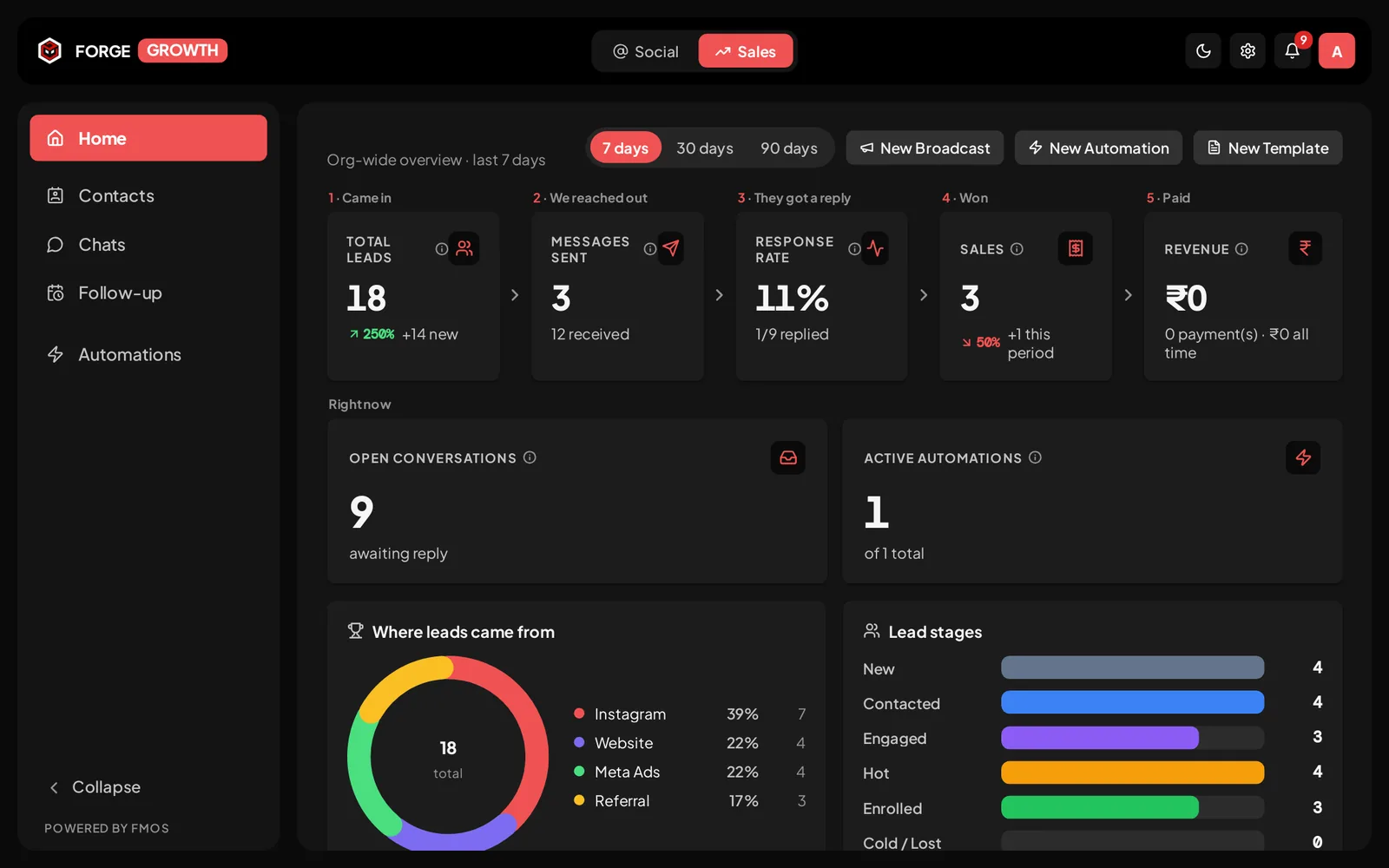Go to Home in the sidebar
Image resolution: width=1389 pixels, height=868 pixels.
coord(148,138)
